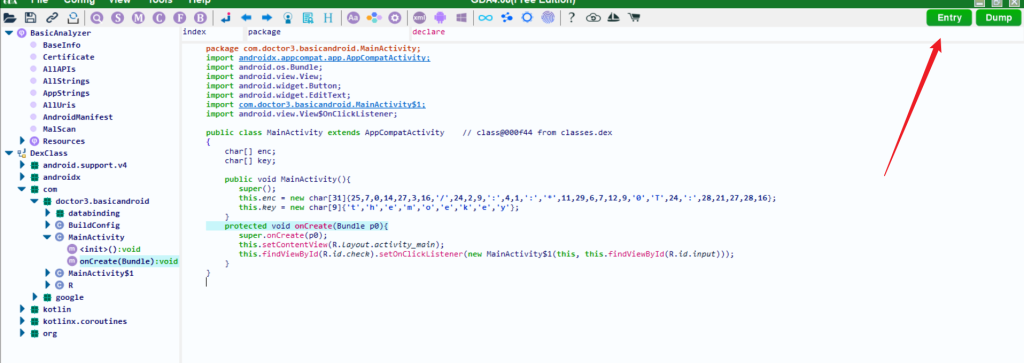Click the open file folder icon
The image size is (1024, 363).
point(9,18)
